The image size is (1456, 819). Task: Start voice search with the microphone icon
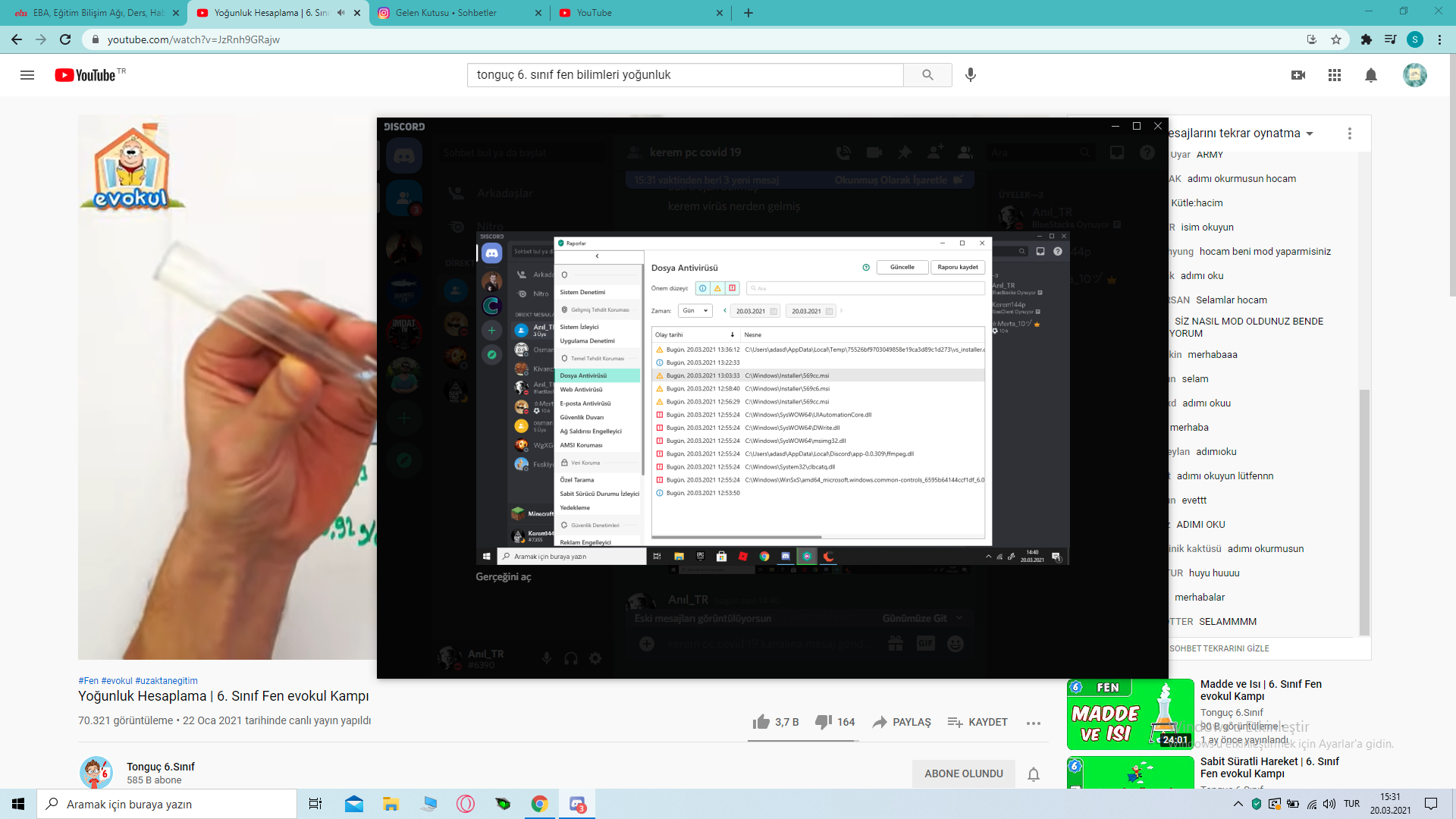[x=971, y=75]
